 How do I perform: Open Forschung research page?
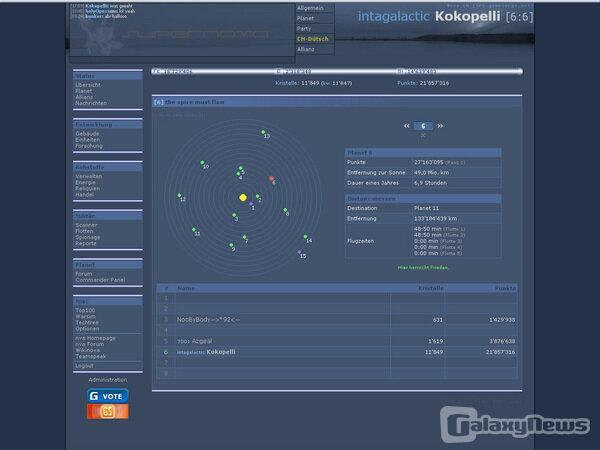pos(89,146)
